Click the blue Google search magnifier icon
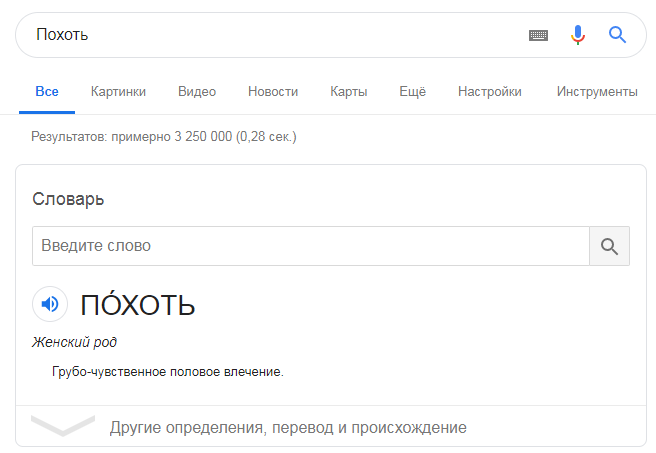This screenshot has width=656, height=453. [617, 35]
